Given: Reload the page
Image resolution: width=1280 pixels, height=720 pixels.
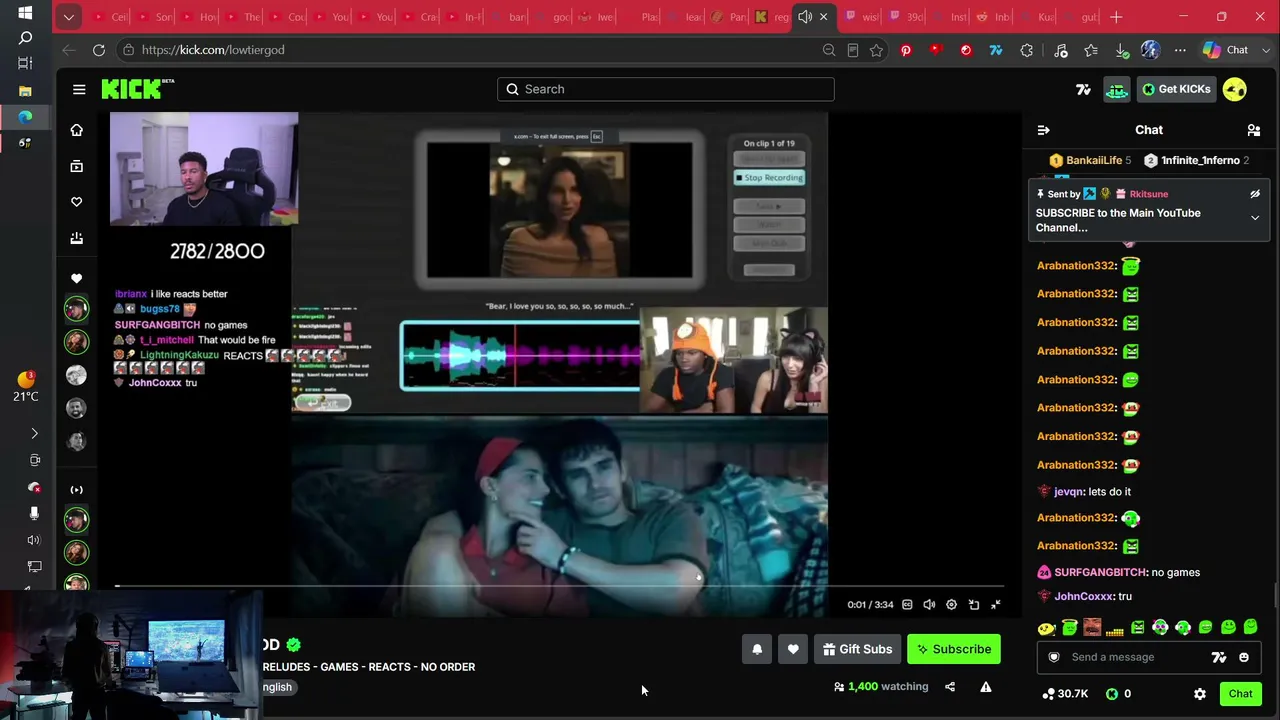Looking at the screenshot, I should (99, 50).
